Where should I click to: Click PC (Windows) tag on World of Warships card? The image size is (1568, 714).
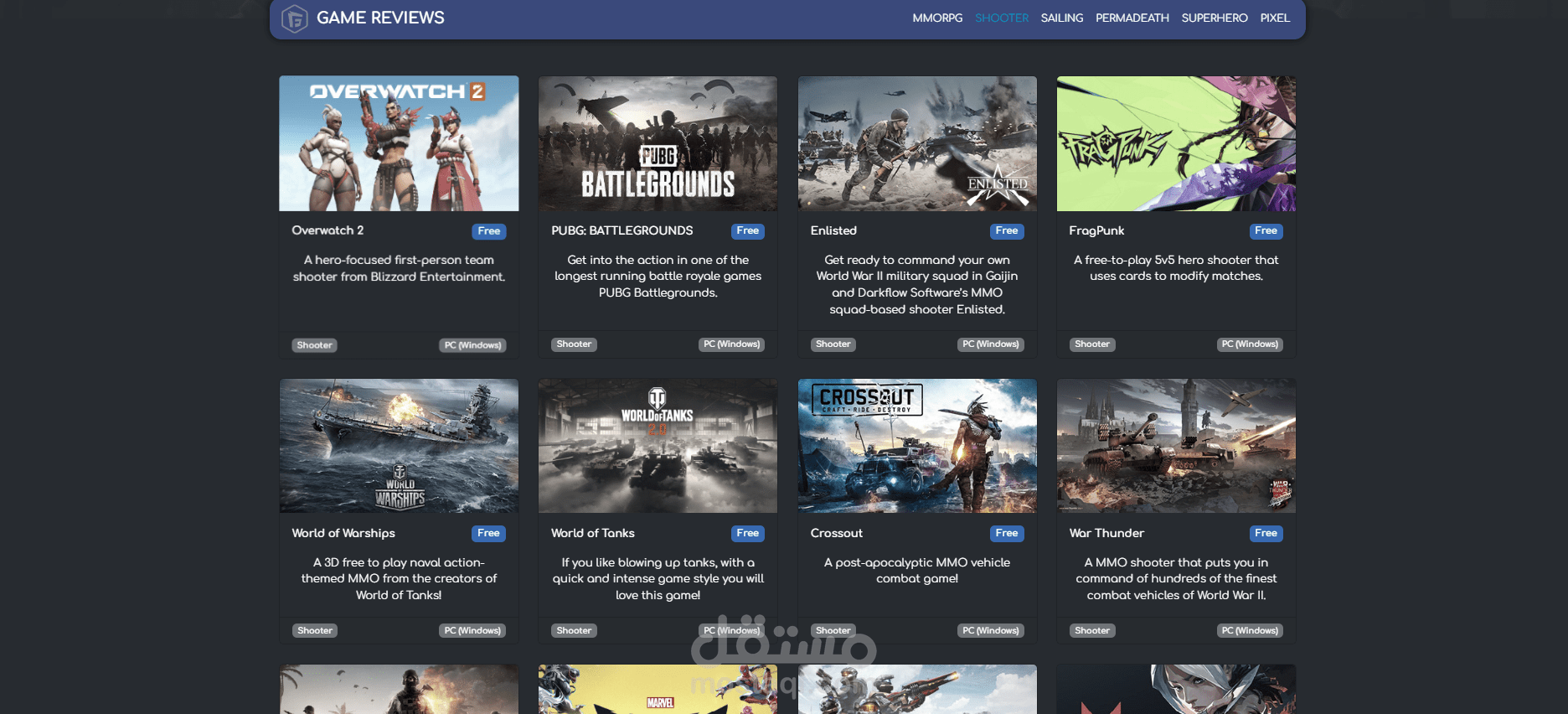472,631
